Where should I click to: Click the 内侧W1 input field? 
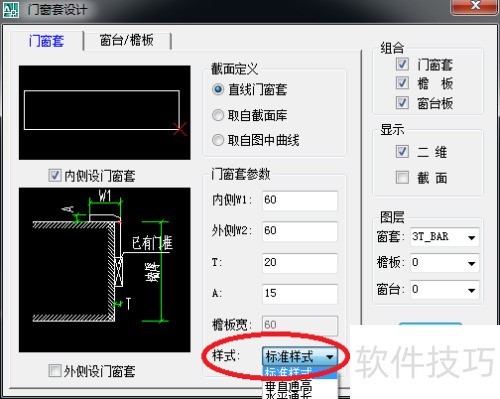click(x=300, y=200)
